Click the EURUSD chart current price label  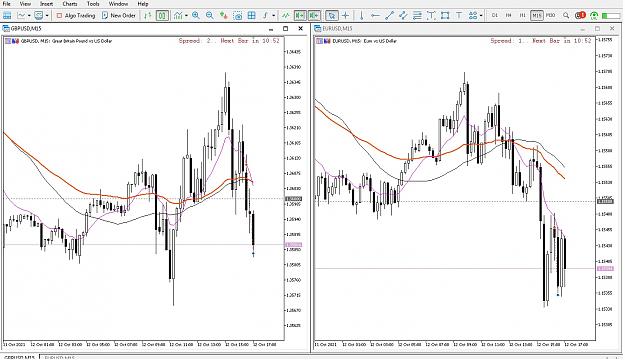(605, 201)
